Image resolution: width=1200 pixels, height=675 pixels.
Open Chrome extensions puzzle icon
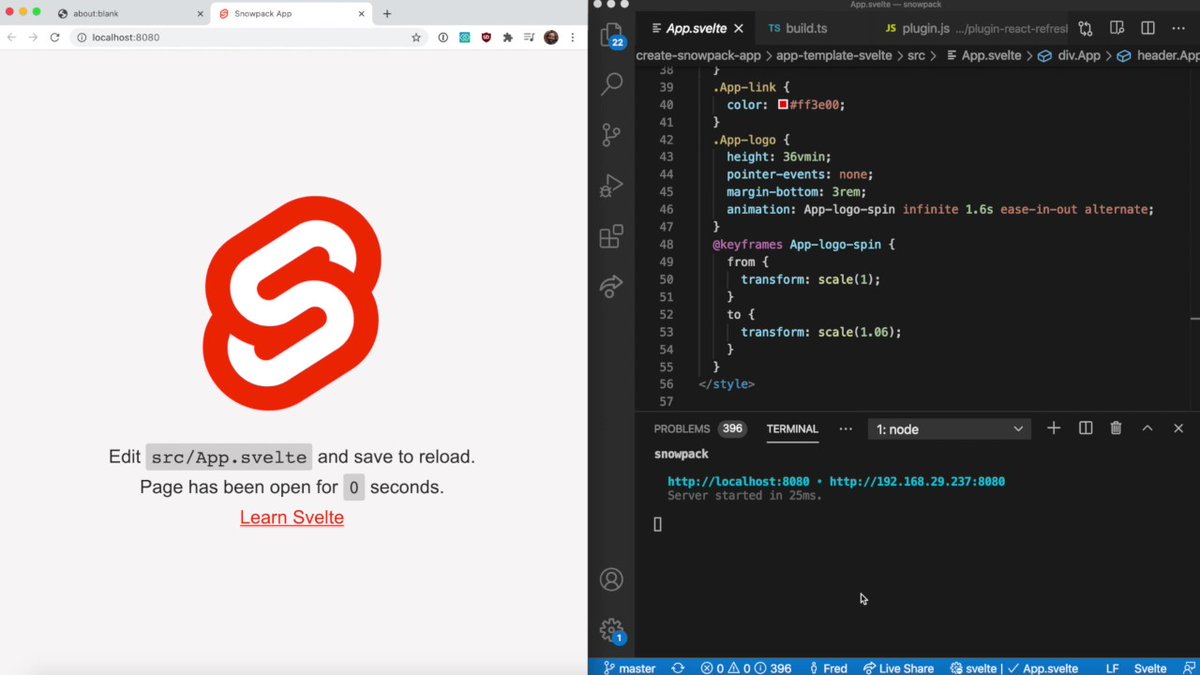click(508, 37)
